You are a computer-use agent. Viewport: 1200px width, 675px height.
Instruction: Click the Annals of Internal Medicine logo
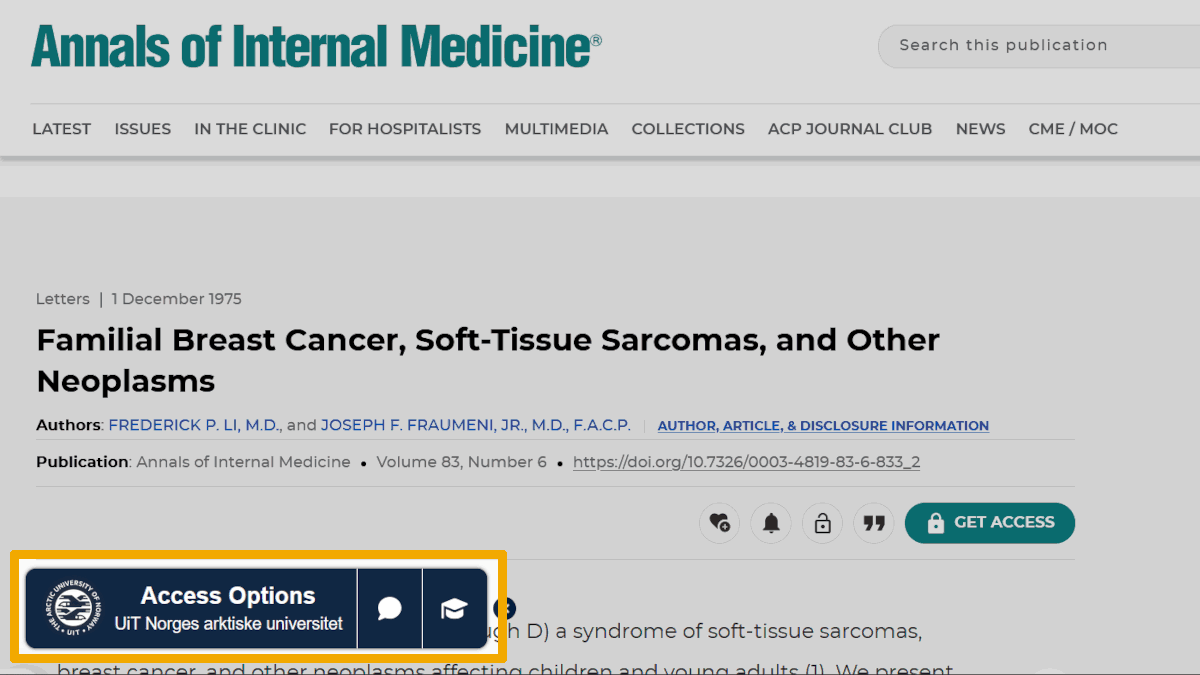[316, 46]
